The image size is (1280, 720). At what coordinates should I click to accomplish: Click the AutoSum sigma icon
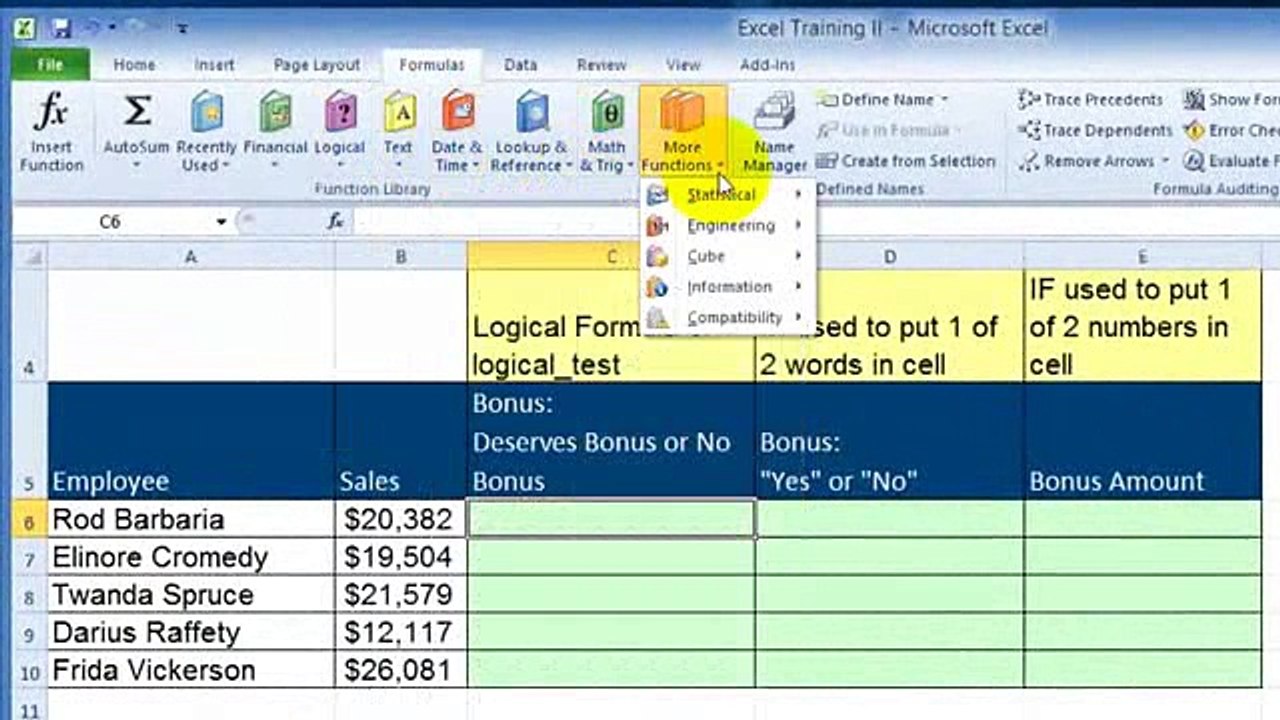pyautogui.click(x=137, y=112)
